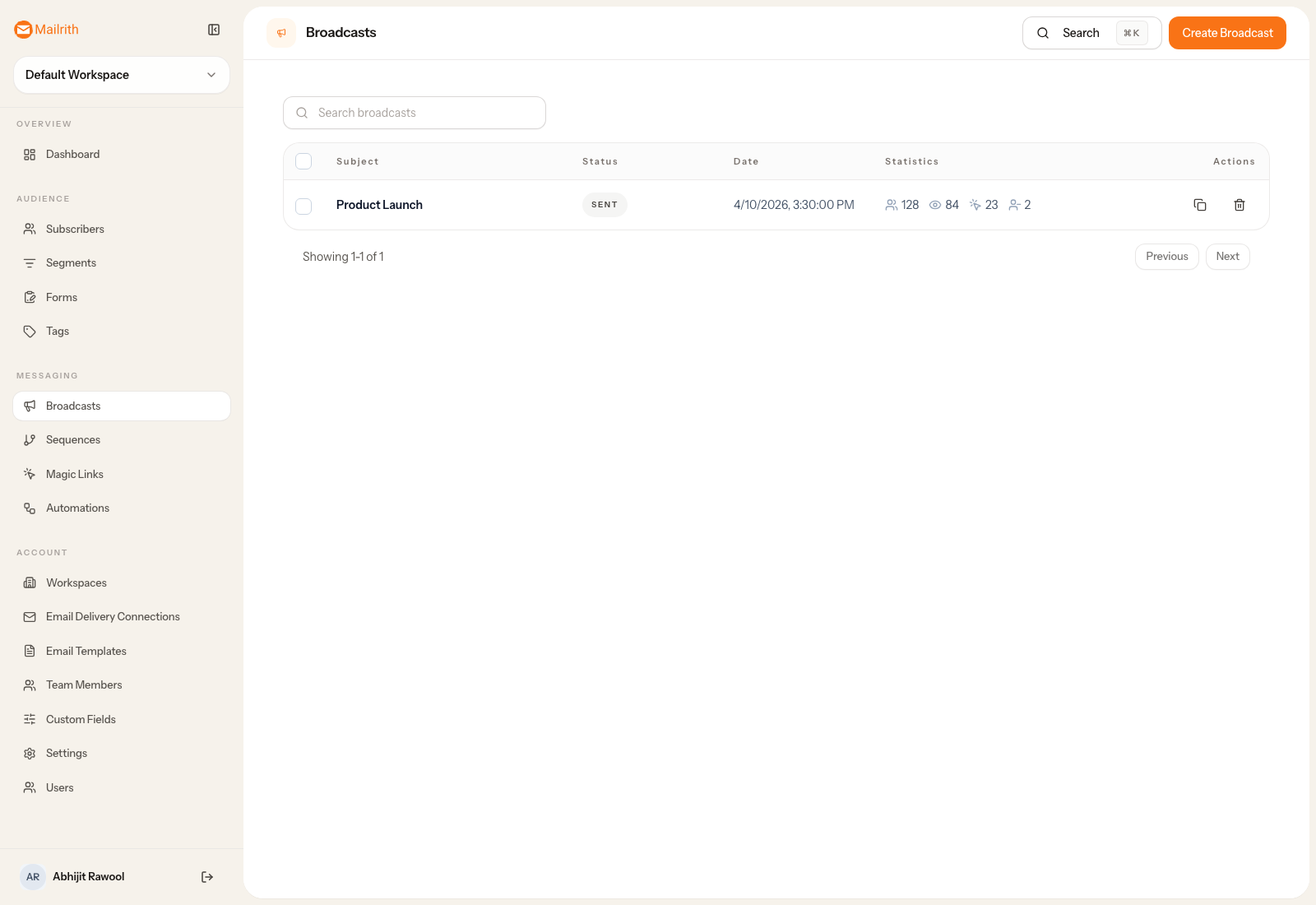Click the Mailrith logo icon
Image resolution: width=1316 pixels, height=905 pixels.
23,30
